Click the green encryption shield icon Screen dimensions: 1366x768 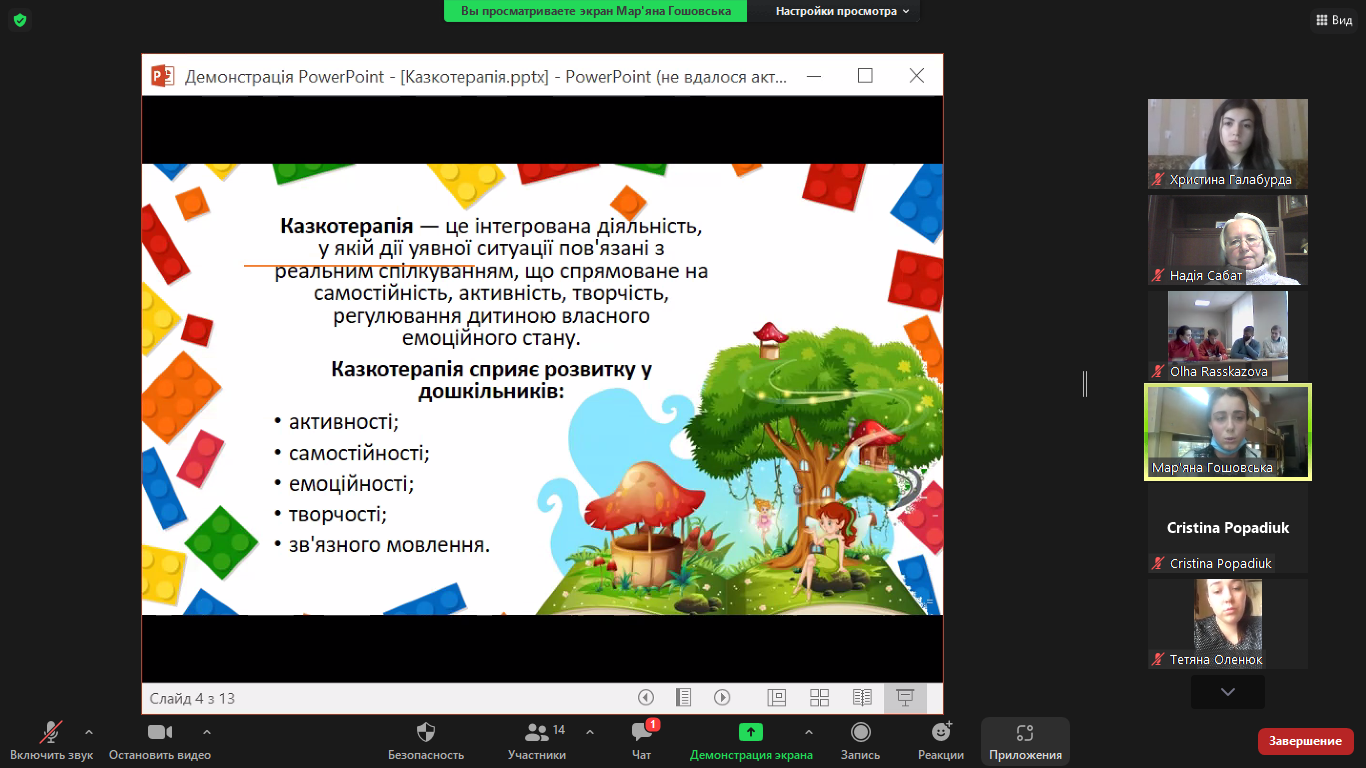tap(19, 20)
